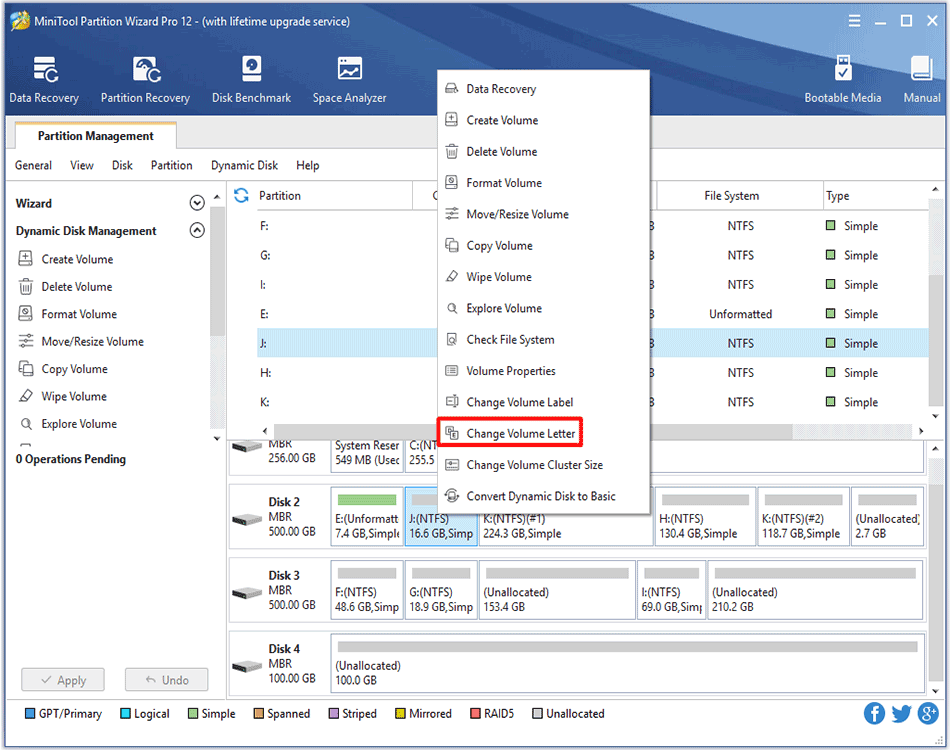Click the Apply button
Screen dimensions: 950x750
62,679
